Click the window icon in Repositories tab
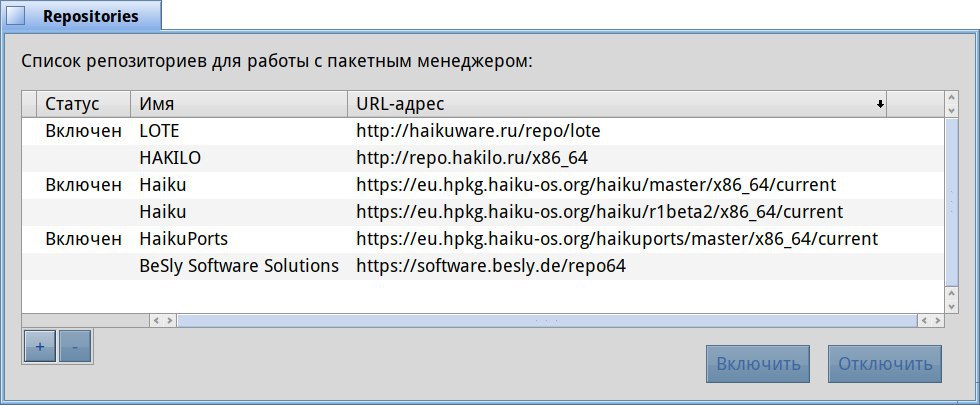 point(16,16)
